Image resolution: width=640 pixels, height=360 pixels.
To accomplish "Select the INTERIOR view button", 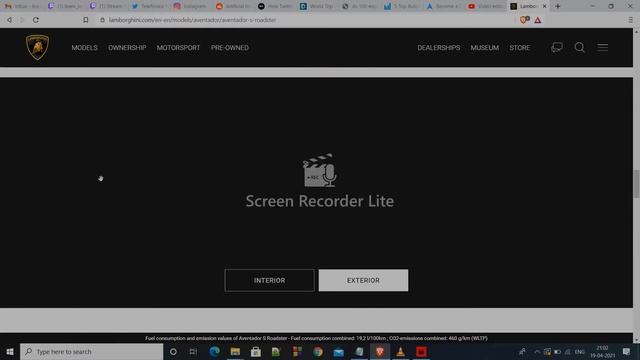I will (x=269, y=280).
